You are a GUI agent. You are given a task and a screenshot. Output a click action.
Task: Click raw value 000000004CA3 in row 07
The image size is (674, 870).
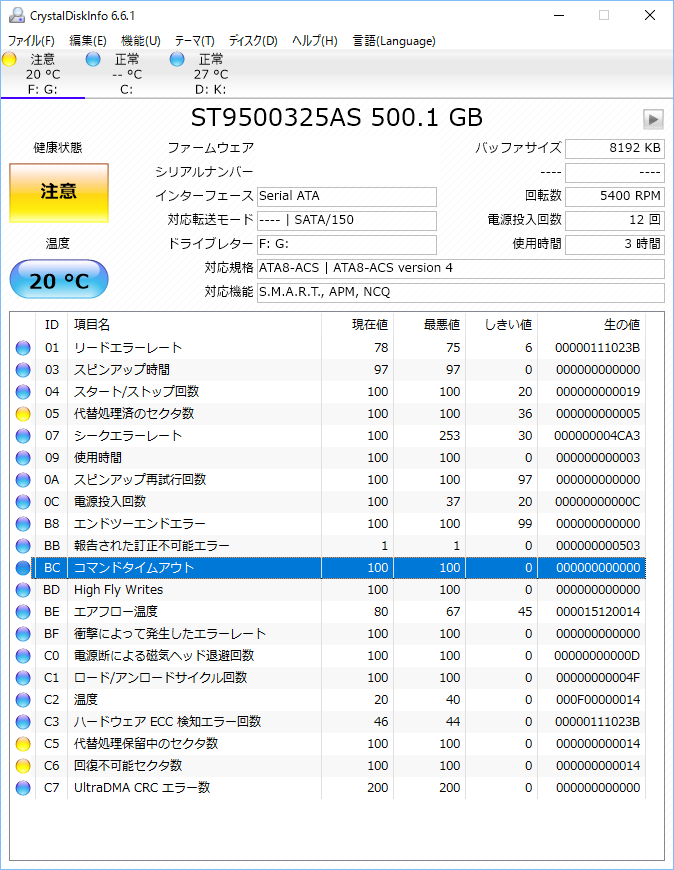[x=597, y=436]
